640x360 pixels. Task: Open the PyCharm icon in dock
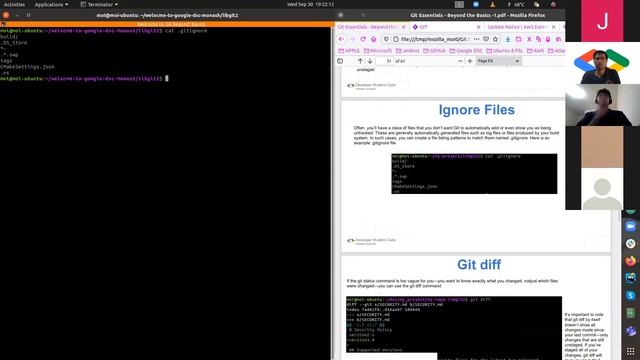631,278
